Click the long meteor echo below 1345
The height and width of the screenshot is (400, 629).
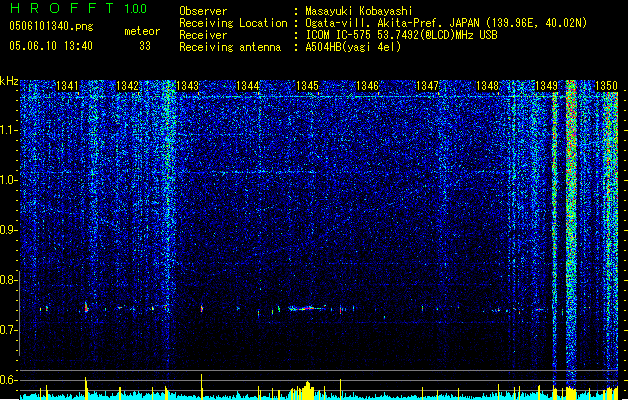[x=306, y=309]
